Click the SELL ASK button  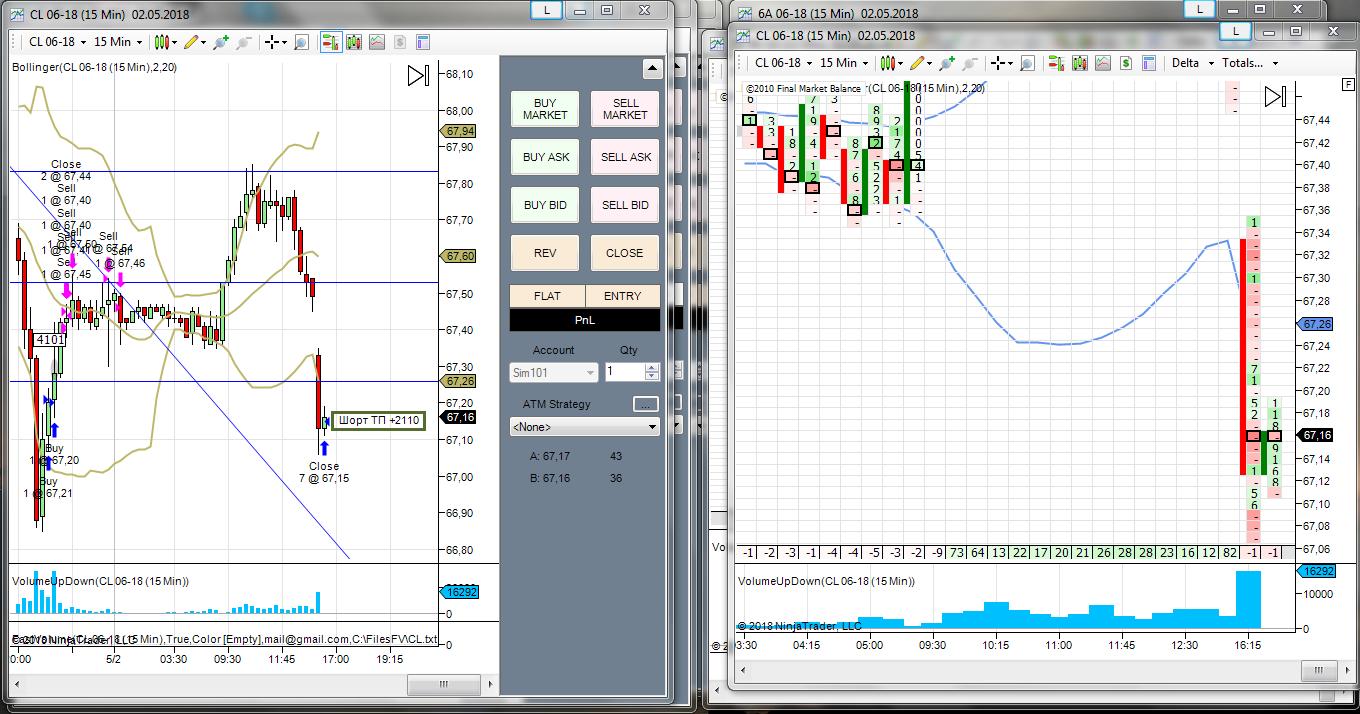(x=625, y=157)
